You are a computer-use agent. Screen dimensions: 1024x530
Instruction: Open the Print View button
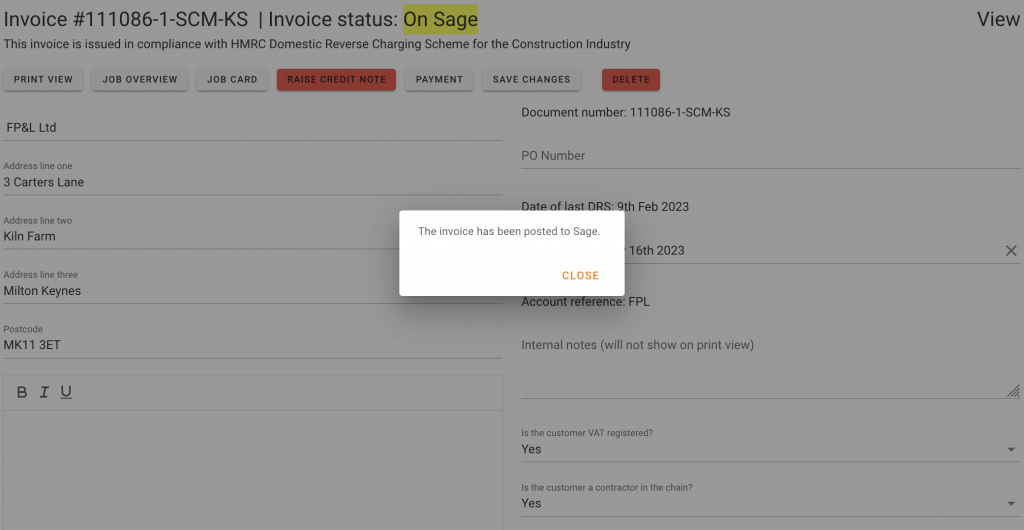(43, 80)
